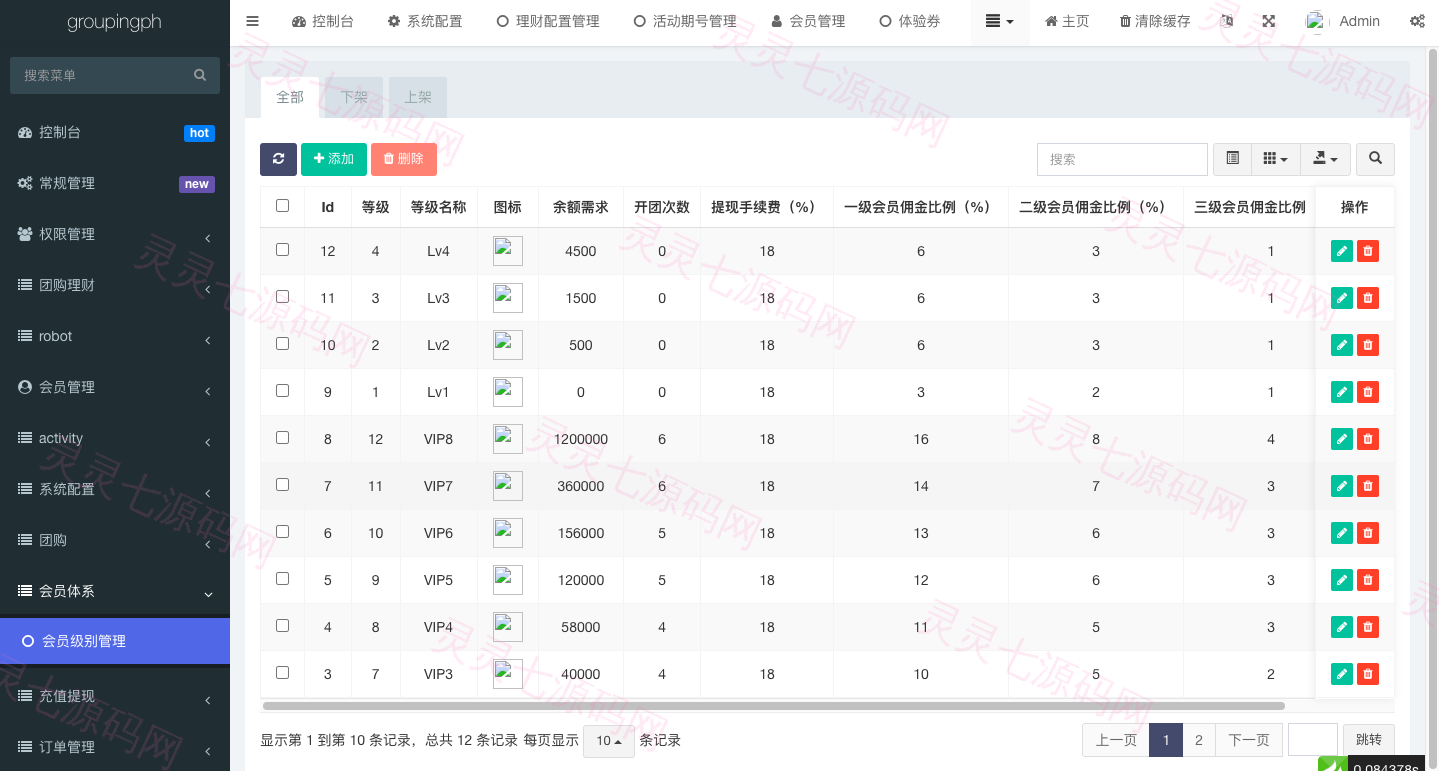Open the top bar list dropdown menu

pyautogui.click(x=1000, y=21)
